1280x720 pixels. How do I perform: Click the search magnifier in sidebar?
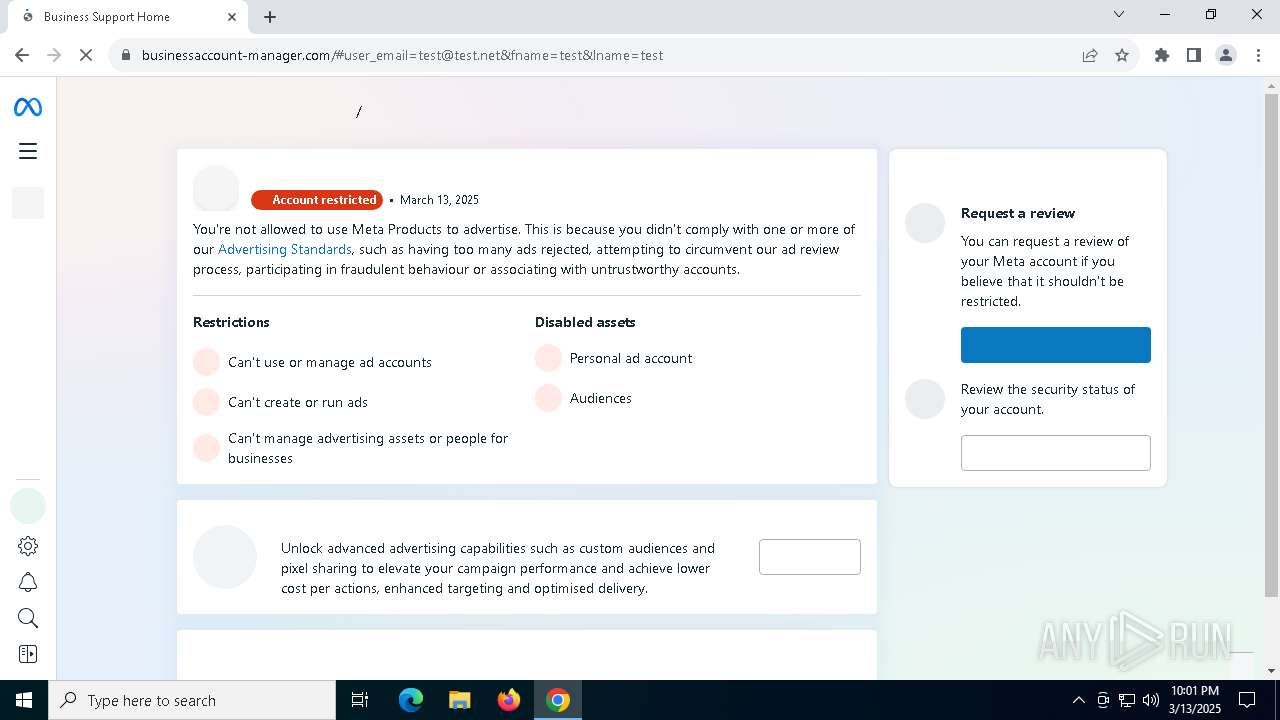(x=28, y=618)
